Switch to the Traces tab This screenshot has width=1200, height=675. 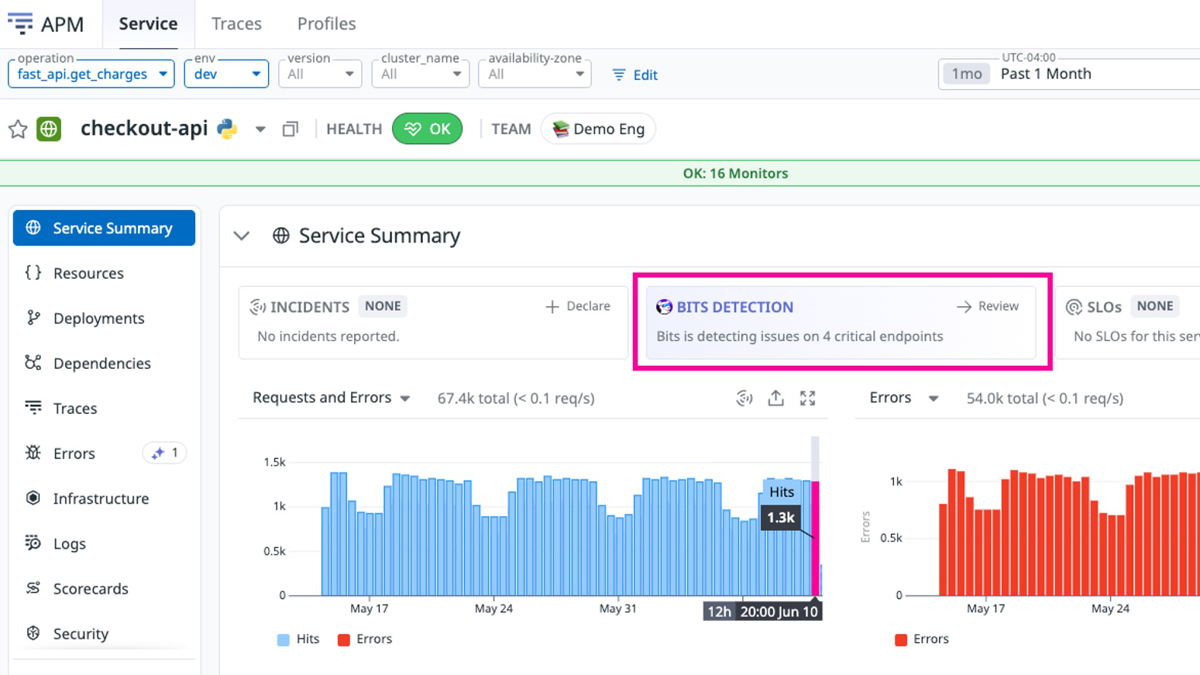[237, 23]
